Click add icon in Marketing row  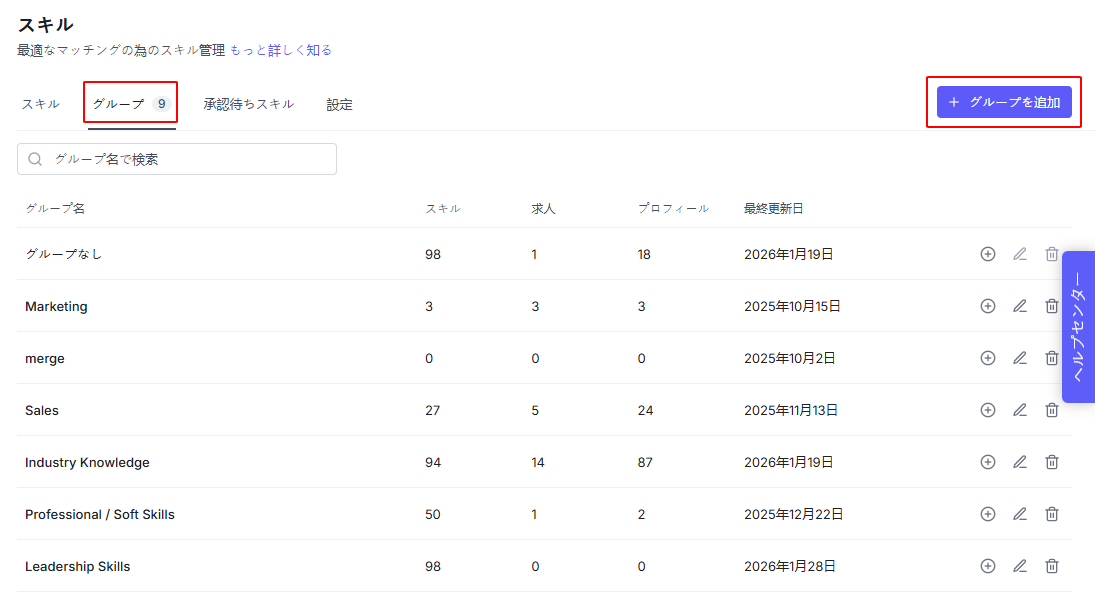click(x=987, y=306)
